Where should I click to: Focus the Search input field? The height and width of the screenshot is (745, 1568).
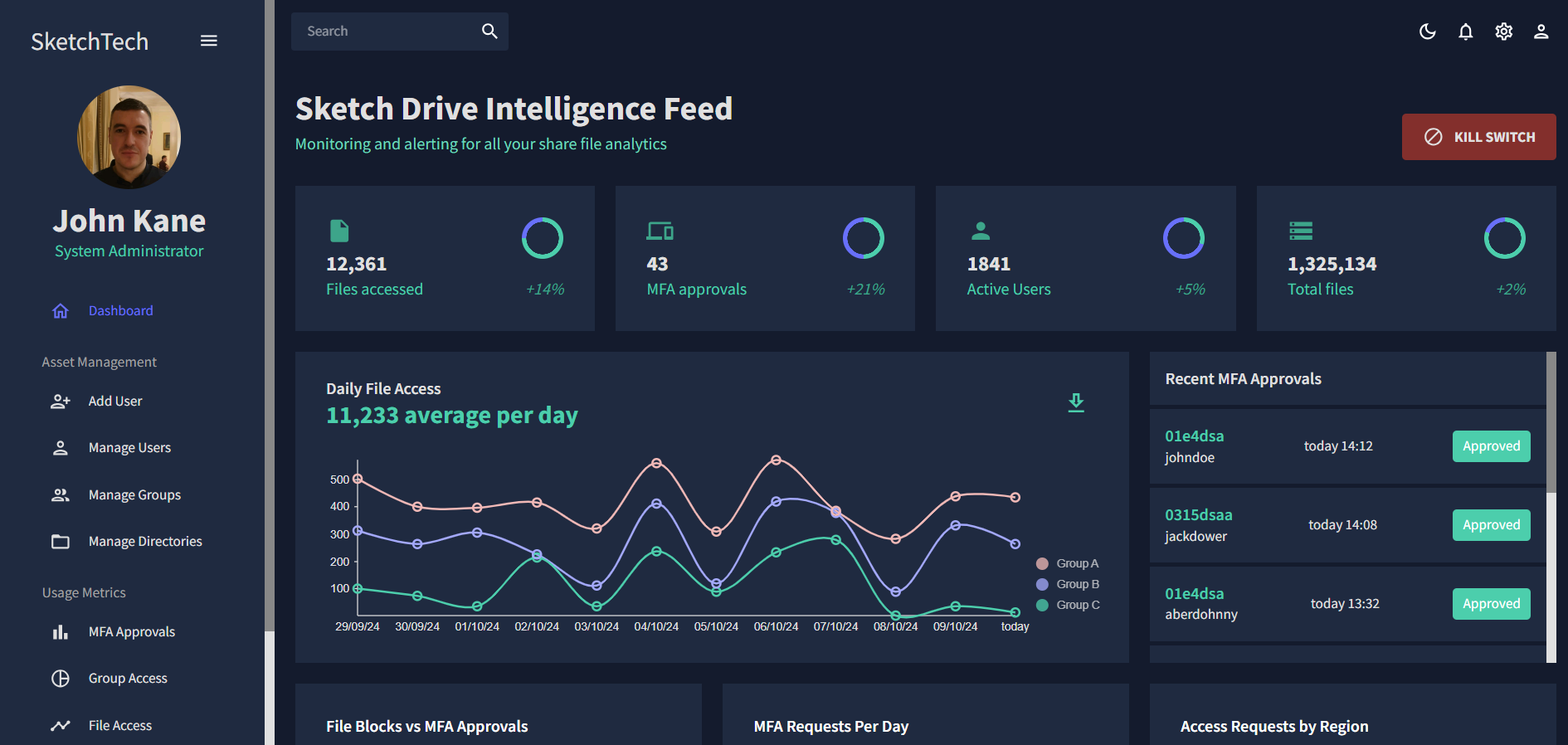click(x=386, y=32)
